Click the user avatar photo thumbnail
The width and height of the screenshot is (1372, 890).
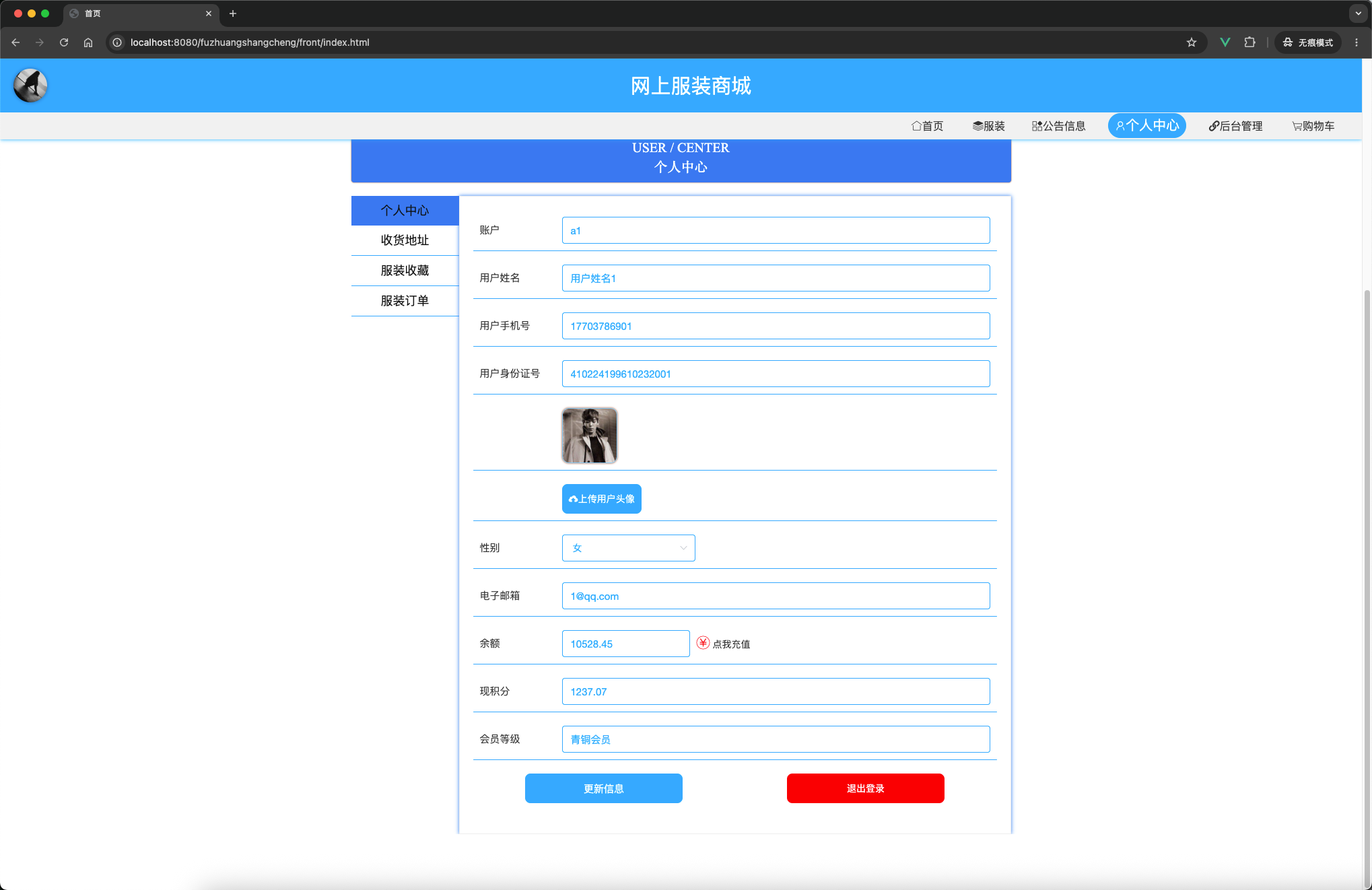[590, 436]
